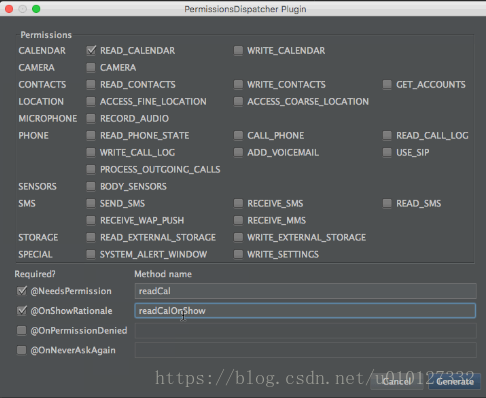Check the ADD_VOICEMAIL option
This screenshot has width=486, height=398.
[238, 152]
